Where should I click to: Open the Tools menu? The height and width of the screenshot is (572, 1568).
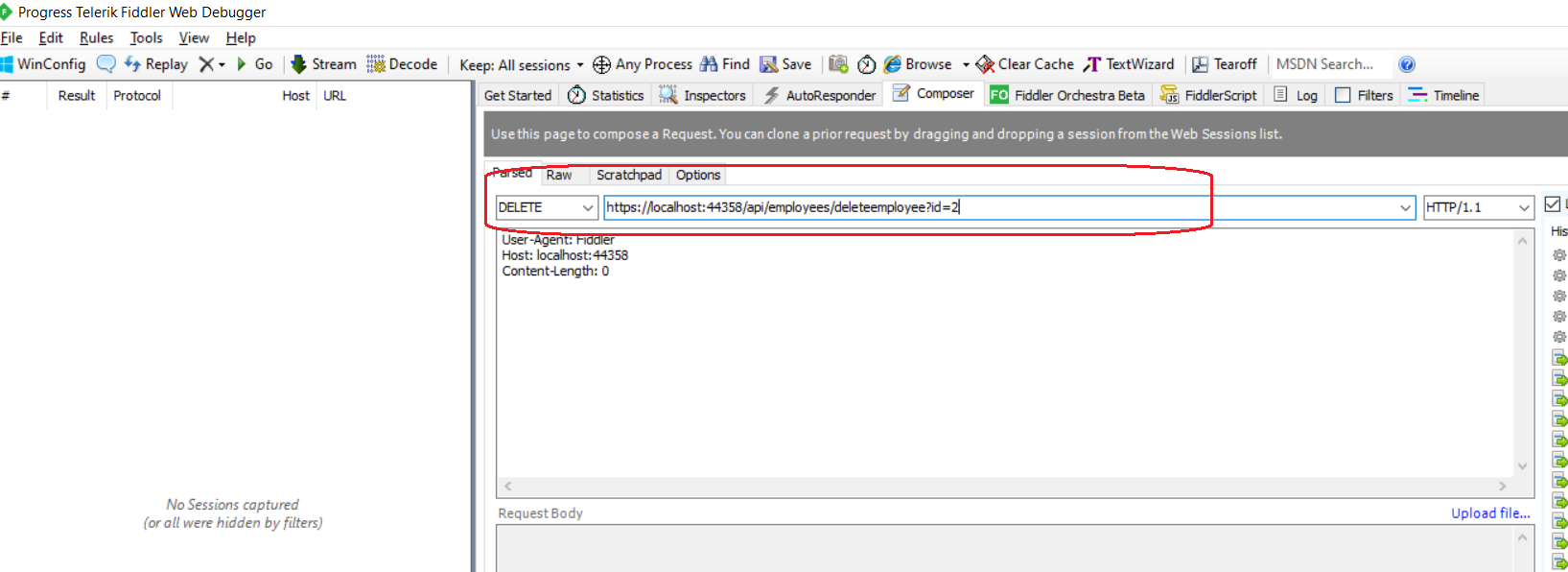pos(146,37)
